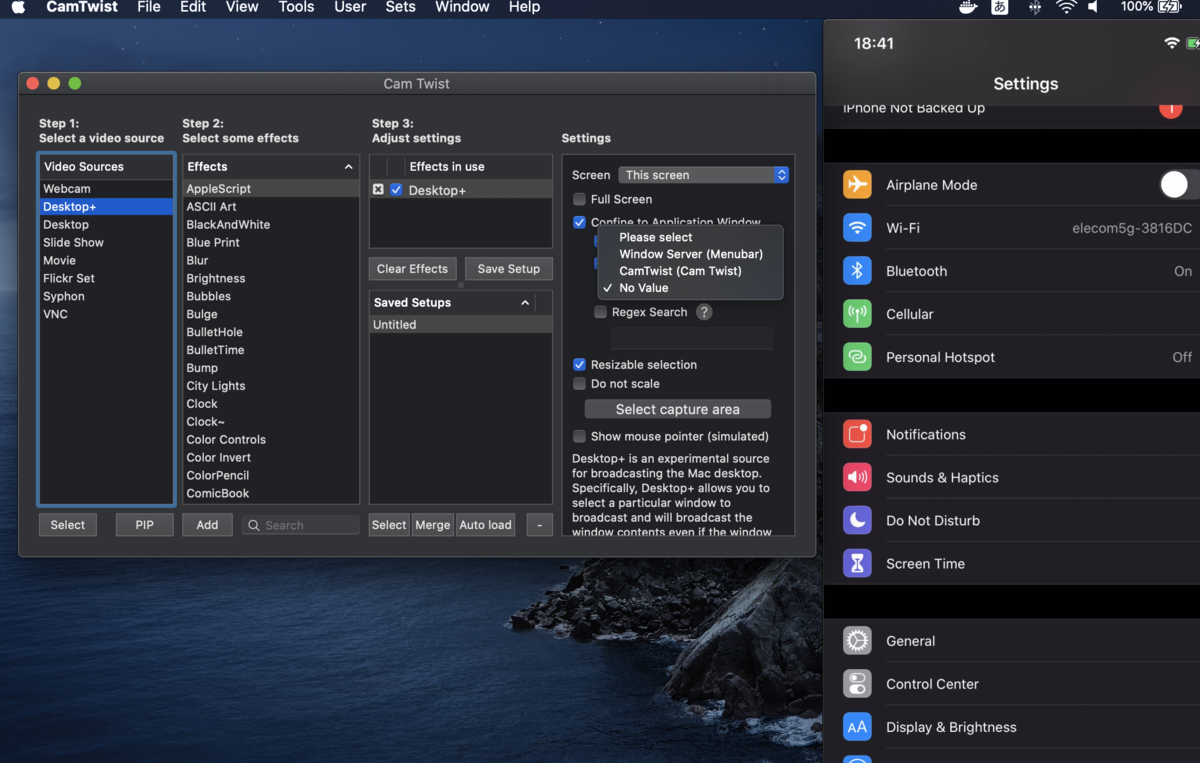This screenshot has width=1200, height=763.
Task: Open the Window menu
Action: [462, 7]
